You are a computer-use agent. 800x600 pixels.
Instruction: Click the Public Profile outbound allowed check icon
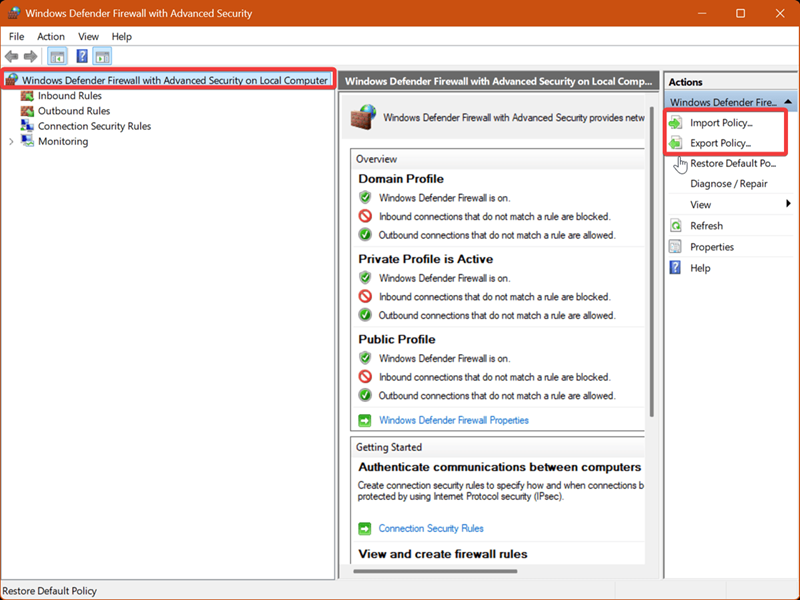point(365,395)
